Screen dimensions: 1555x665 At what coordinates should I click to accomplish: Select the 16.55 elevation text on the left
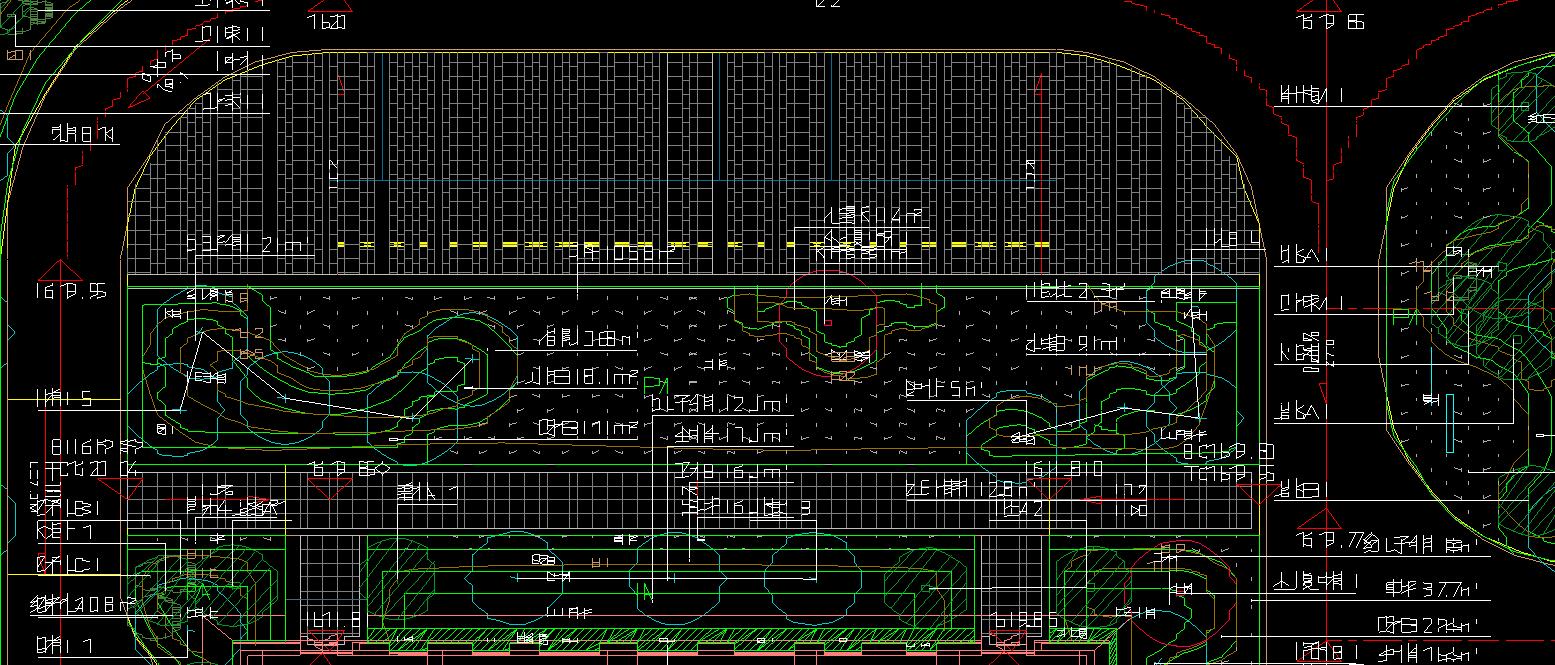coord(70,292)
